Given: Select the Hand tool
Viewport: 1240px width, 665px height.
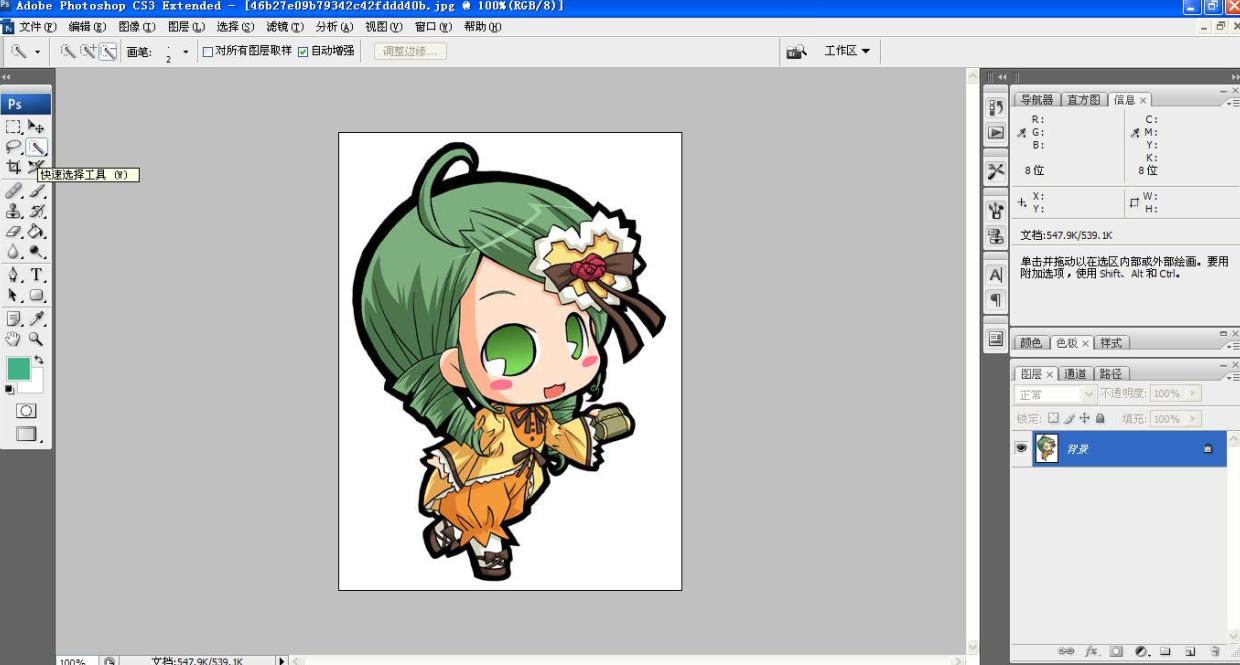Looking at the screenshot, I should click(x=14, y=339).
